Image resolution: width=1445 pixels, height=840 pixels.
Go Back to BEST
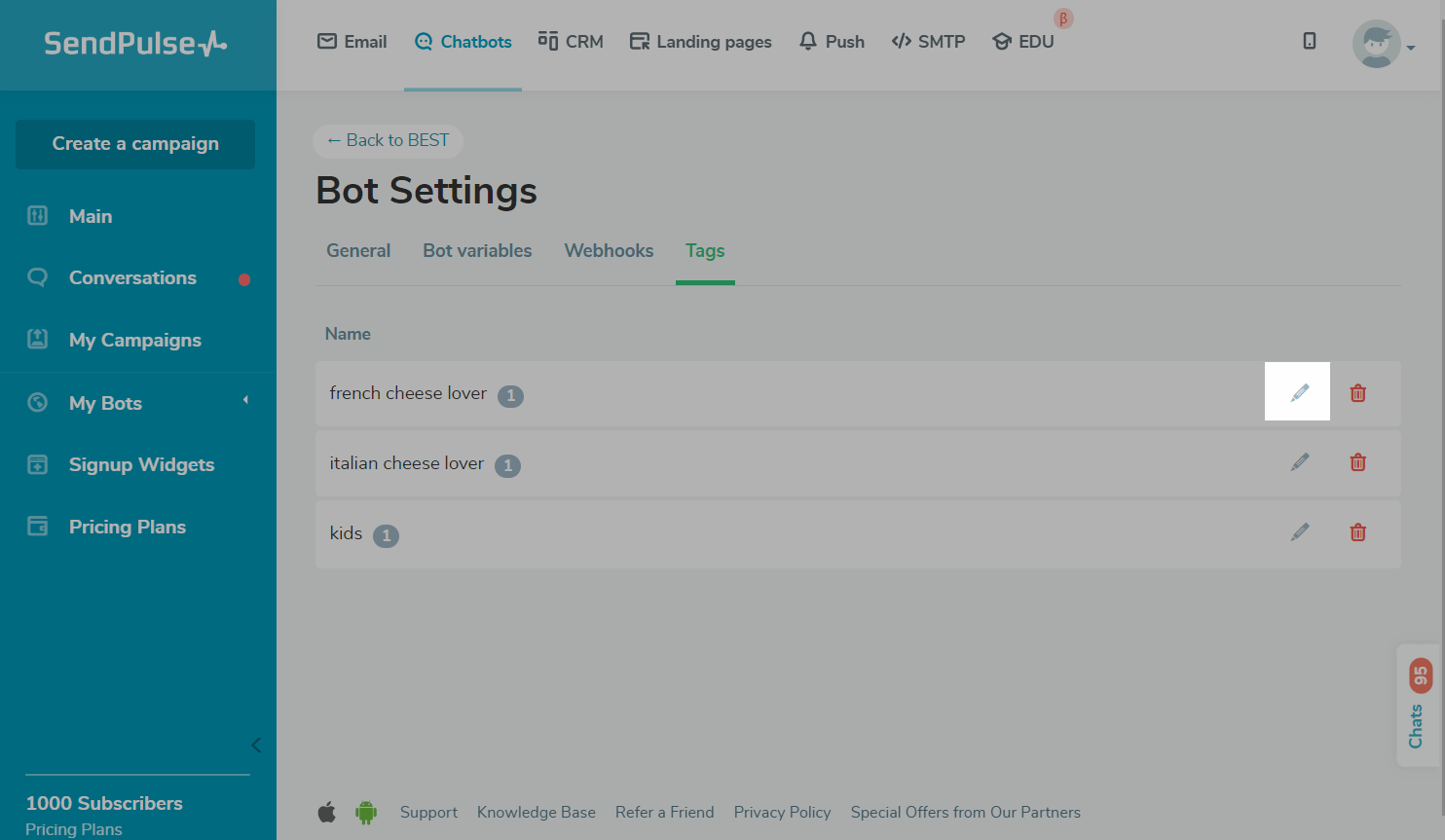click(x=388, y=140)
